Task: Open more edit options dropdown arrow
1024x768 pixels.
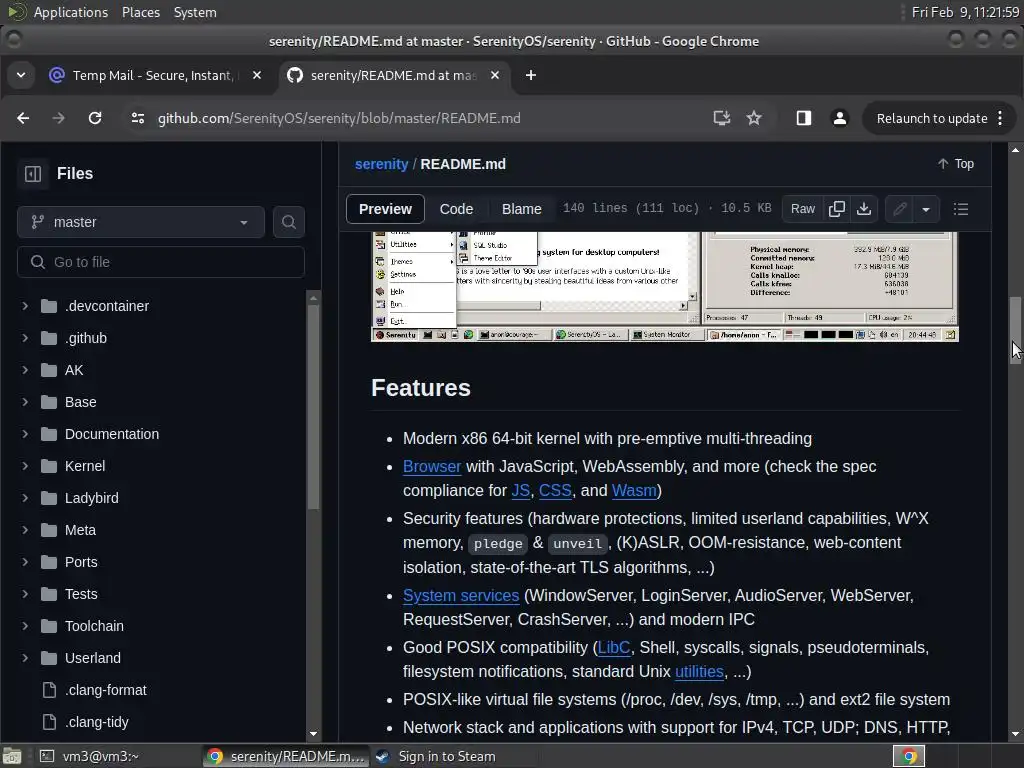Action: tap(926, 209)
